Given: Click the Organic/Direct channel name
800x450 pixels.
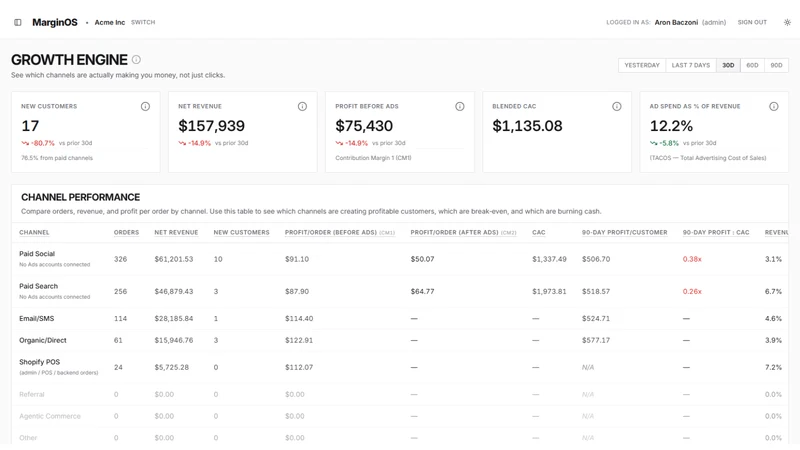Looking at the screenshot, I should click(43, 340).
